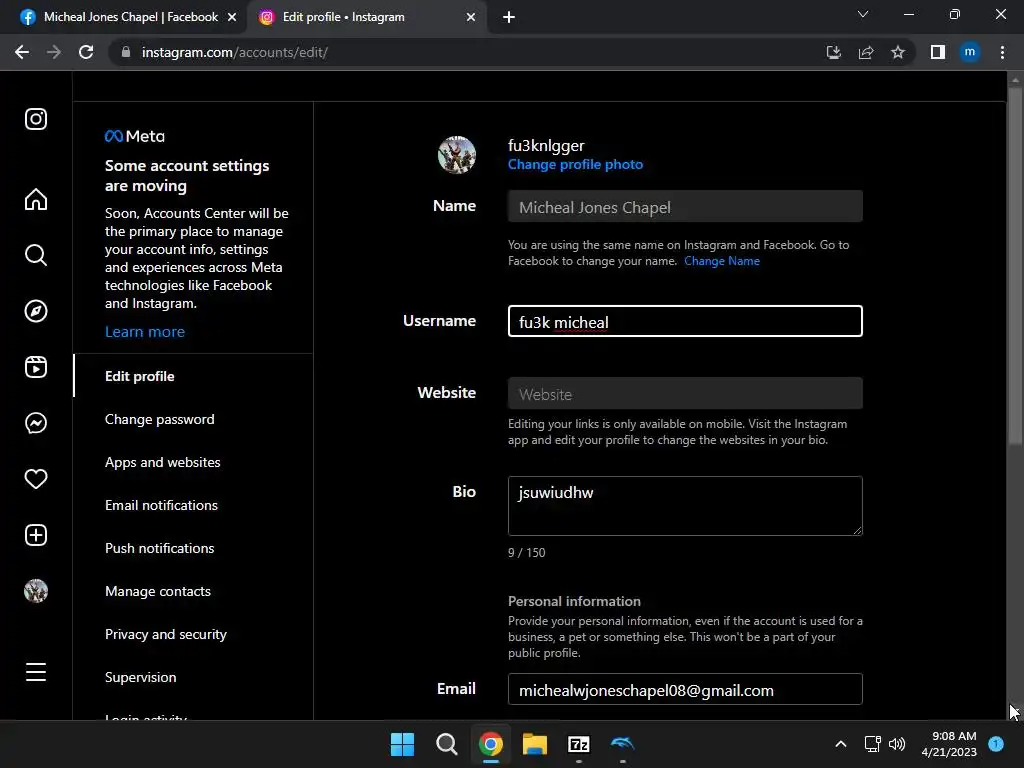This screenshot has height=768, width=1024.
Task: Click the share page icon in address bar
Action: click(866, 52)
